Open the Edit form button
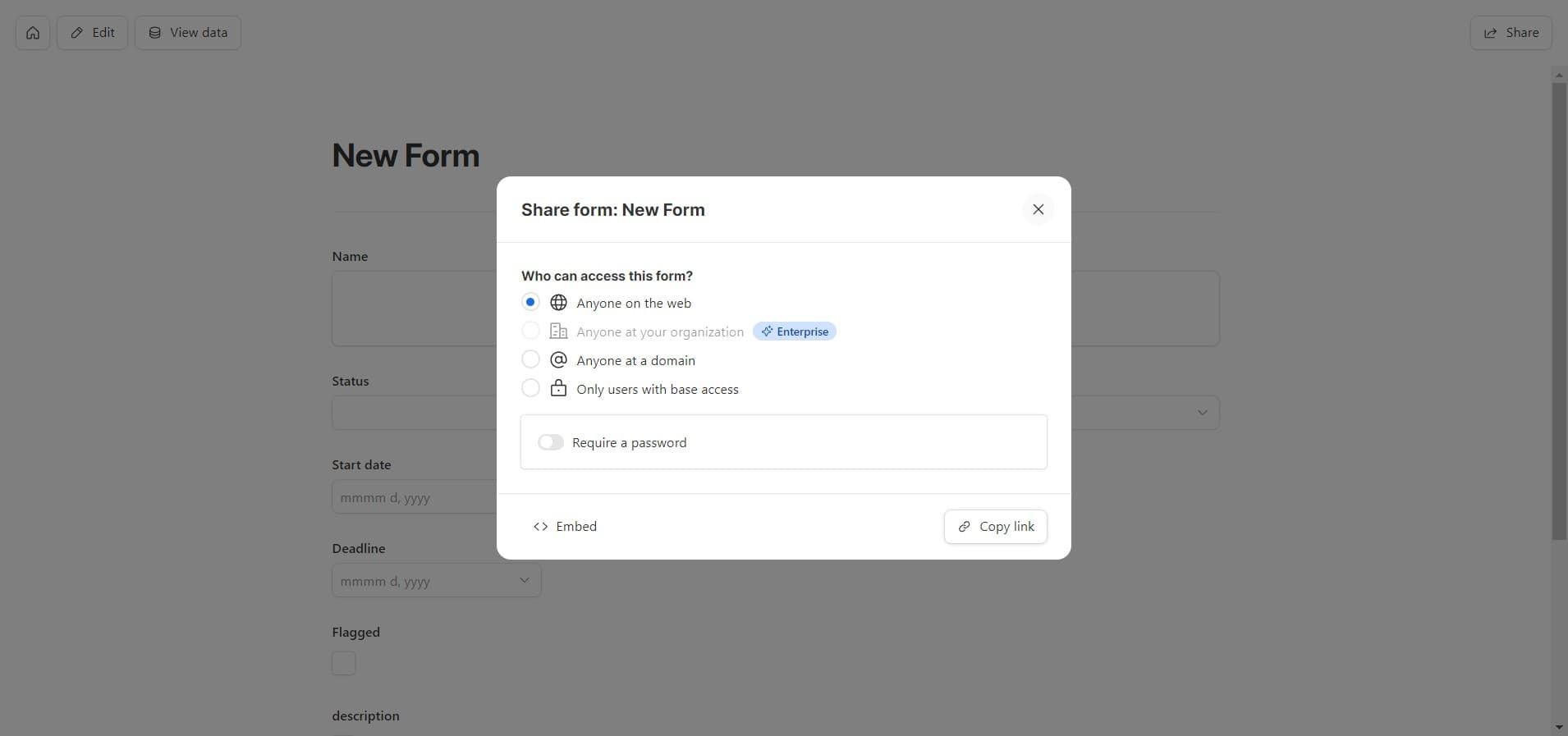Image resolution: width=1568 pixels, height=736 pixels. pyautogui.click(x=92, y=33)
